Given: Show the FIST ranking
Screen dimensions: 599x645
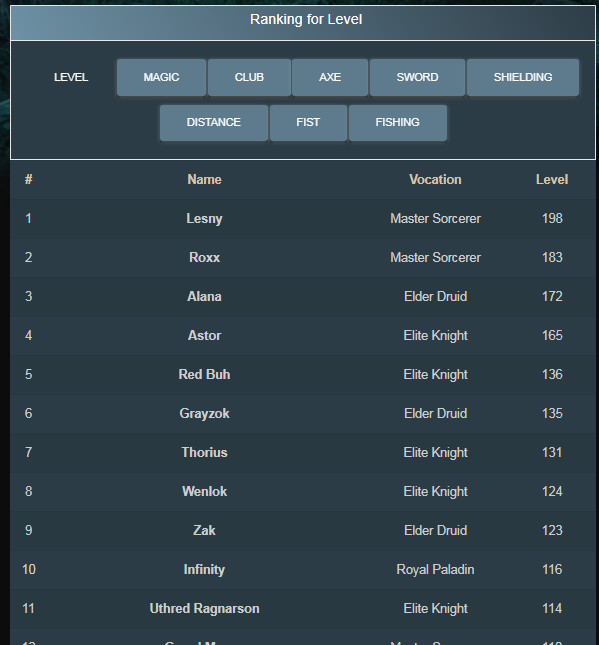Looking at the screenshot, I should [x=308, y=123].
